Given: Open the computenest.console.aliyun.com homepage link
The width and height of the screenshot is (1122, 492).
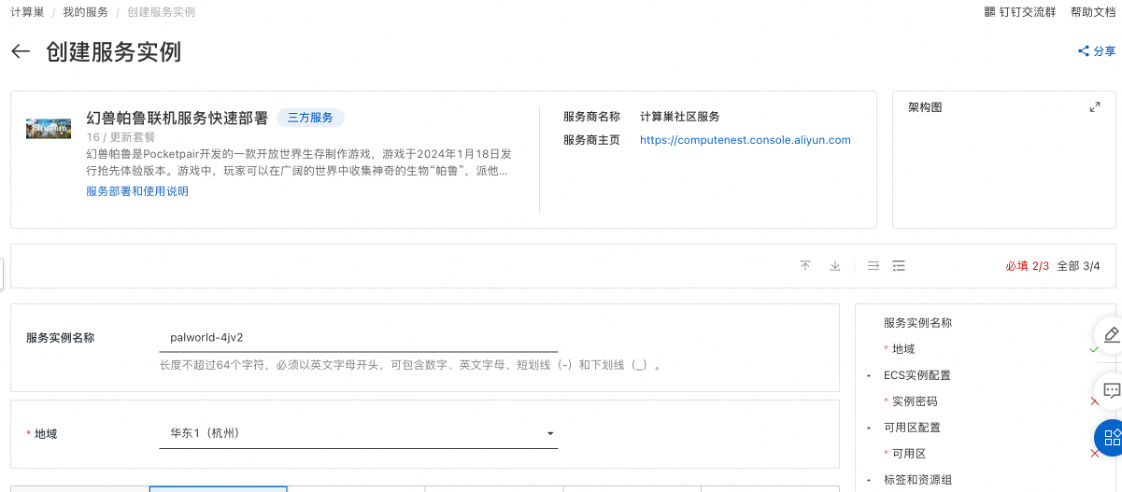Looking at the screenshot, I should point(745,140).
